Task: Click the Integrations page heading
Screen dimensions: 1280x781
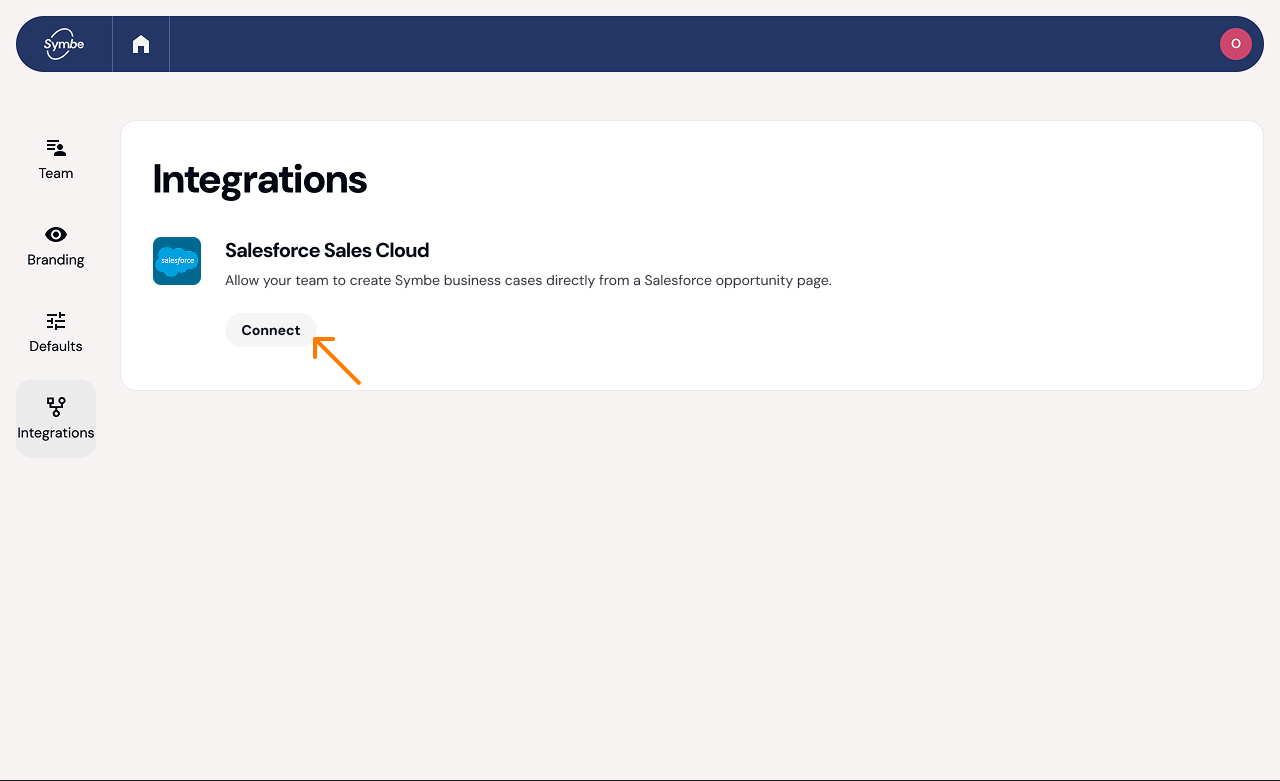Action: (x=260, y=179)
